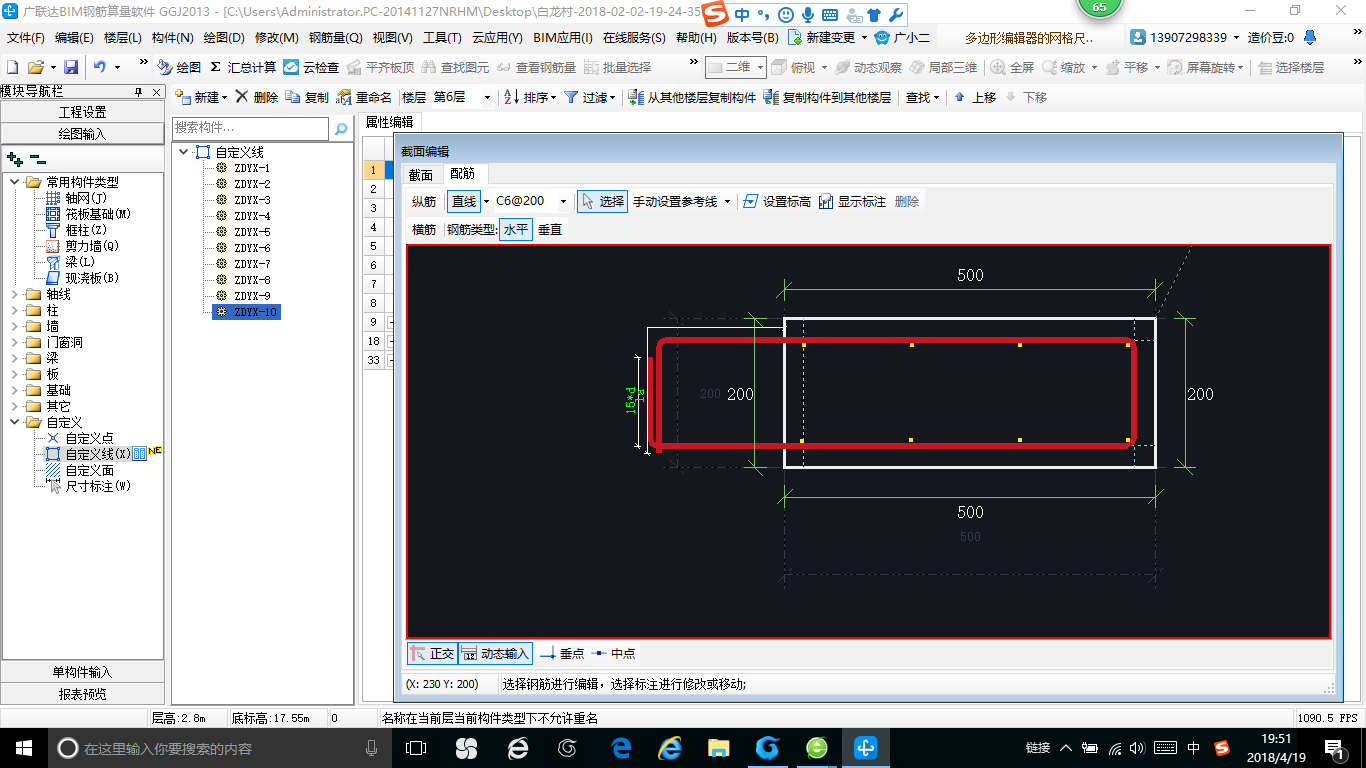Image resolution: width=1366 pixels, height=768 pixels.
Task: Click the search magnifier next to 搜索构件
Action: tap(341, 128)
